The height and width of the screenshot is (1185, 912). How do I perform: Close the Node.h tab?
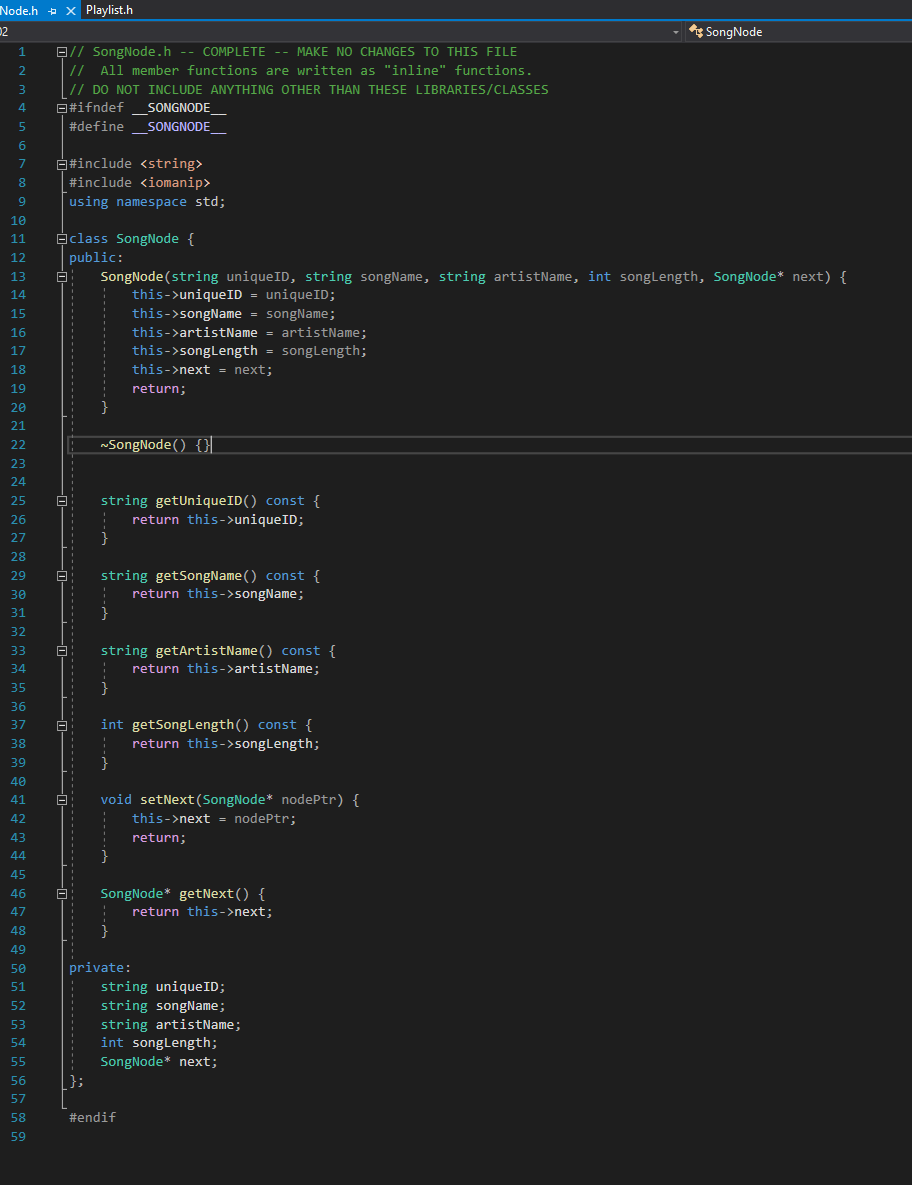click(70, 10)
